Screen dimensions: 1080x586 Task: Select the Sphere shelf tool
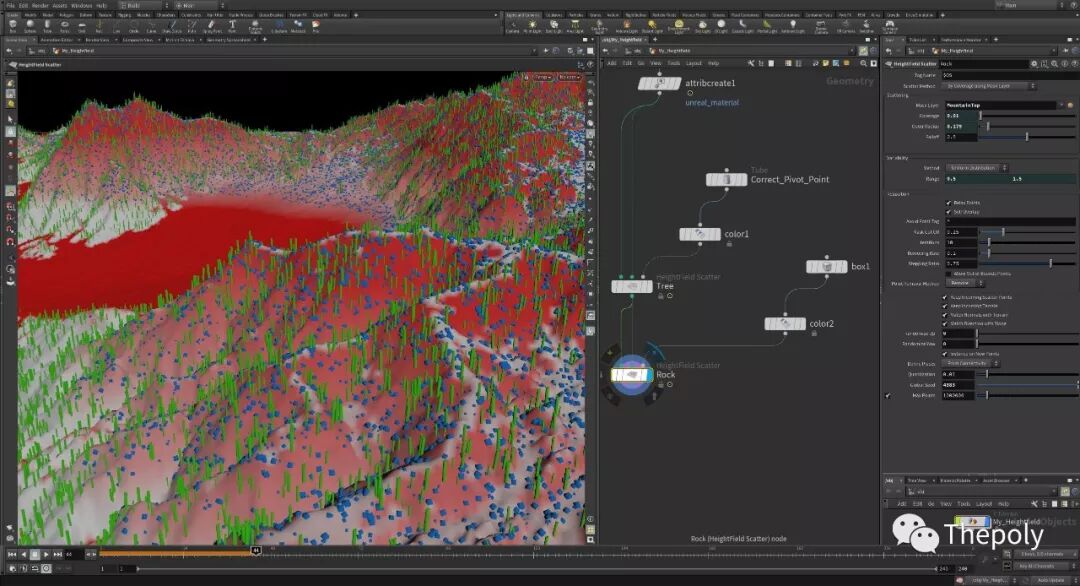click(x=30, y=26)
